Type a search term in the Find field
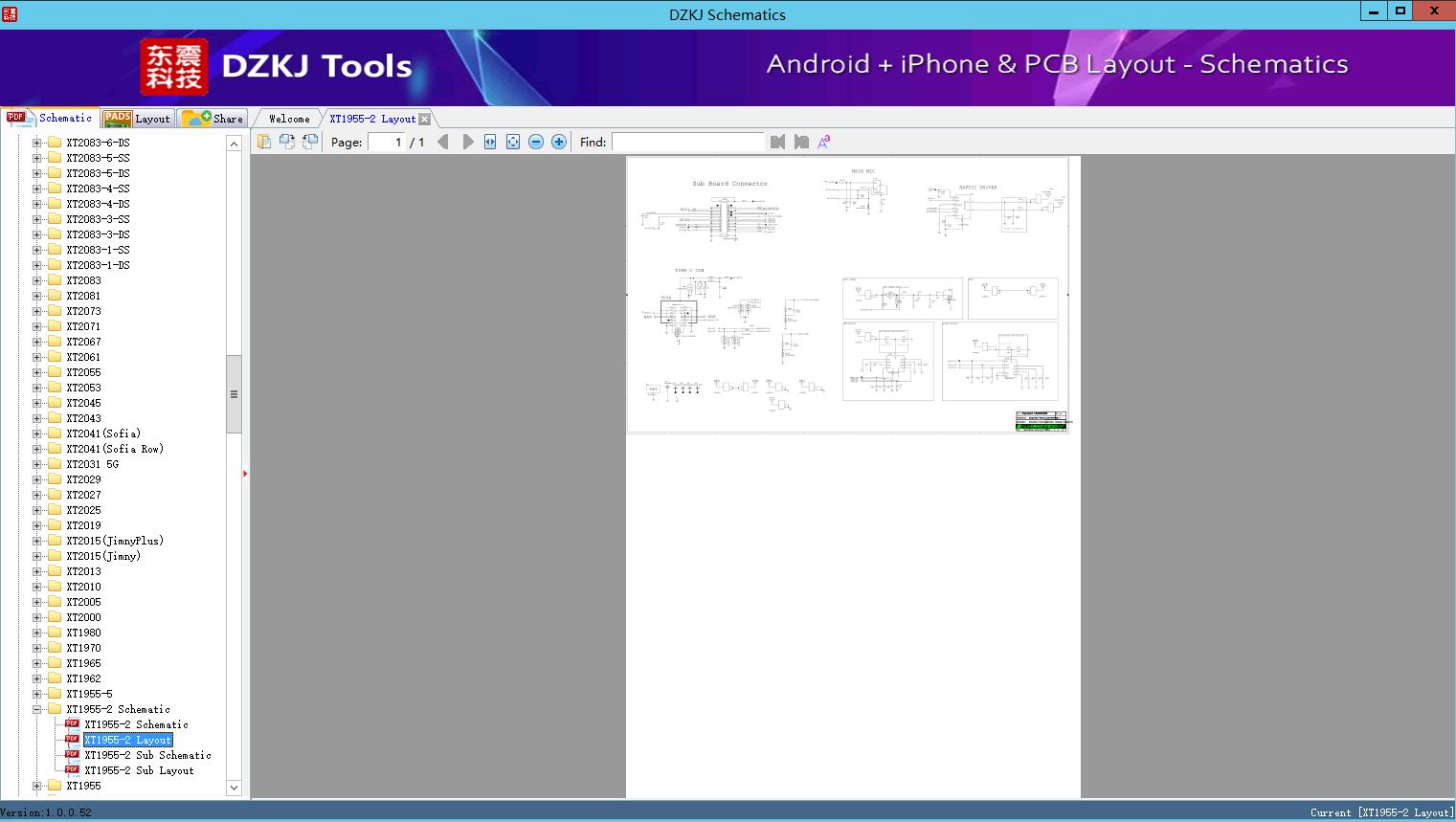This screenshot has width=1456, height=822. (687, 142)
